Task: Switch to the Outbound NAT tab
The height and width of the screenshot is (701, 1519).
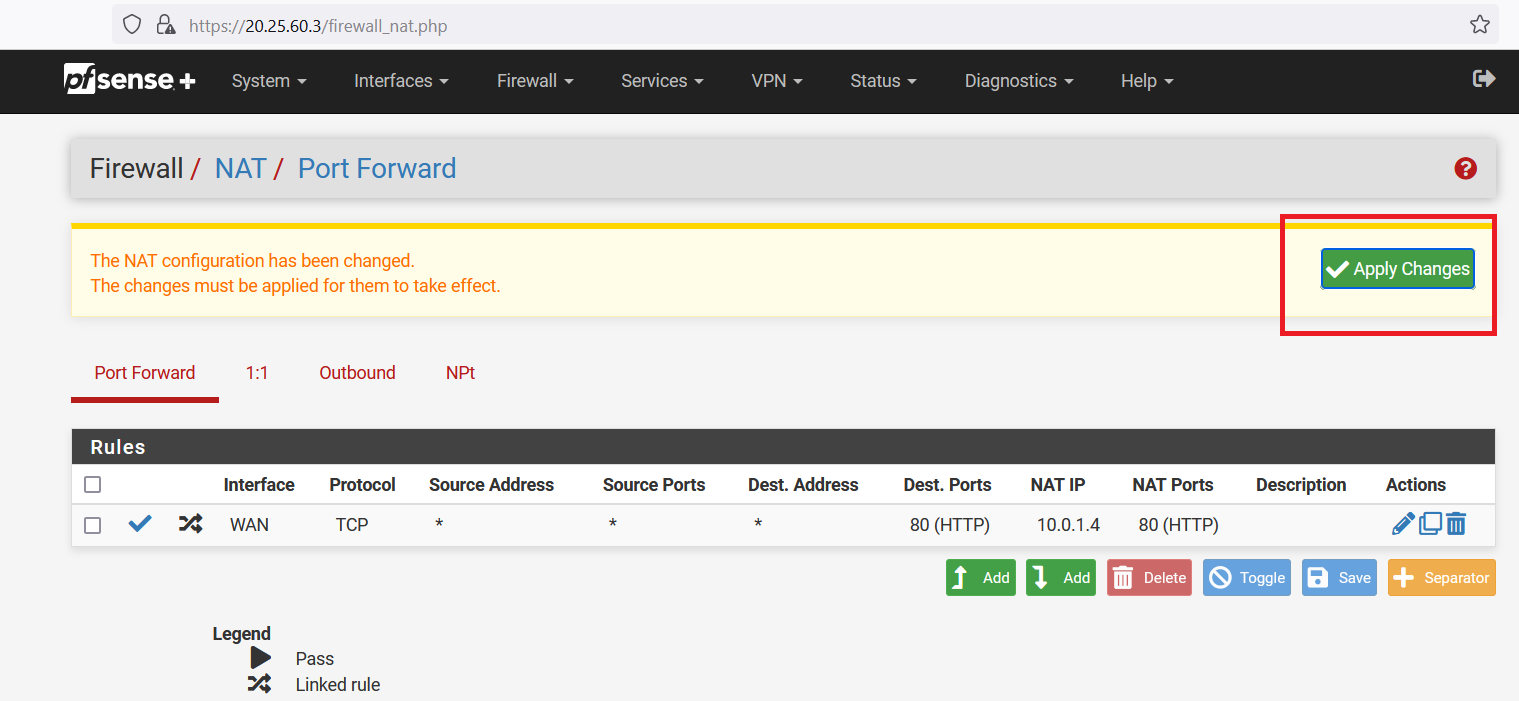Action: coord(357,373)
